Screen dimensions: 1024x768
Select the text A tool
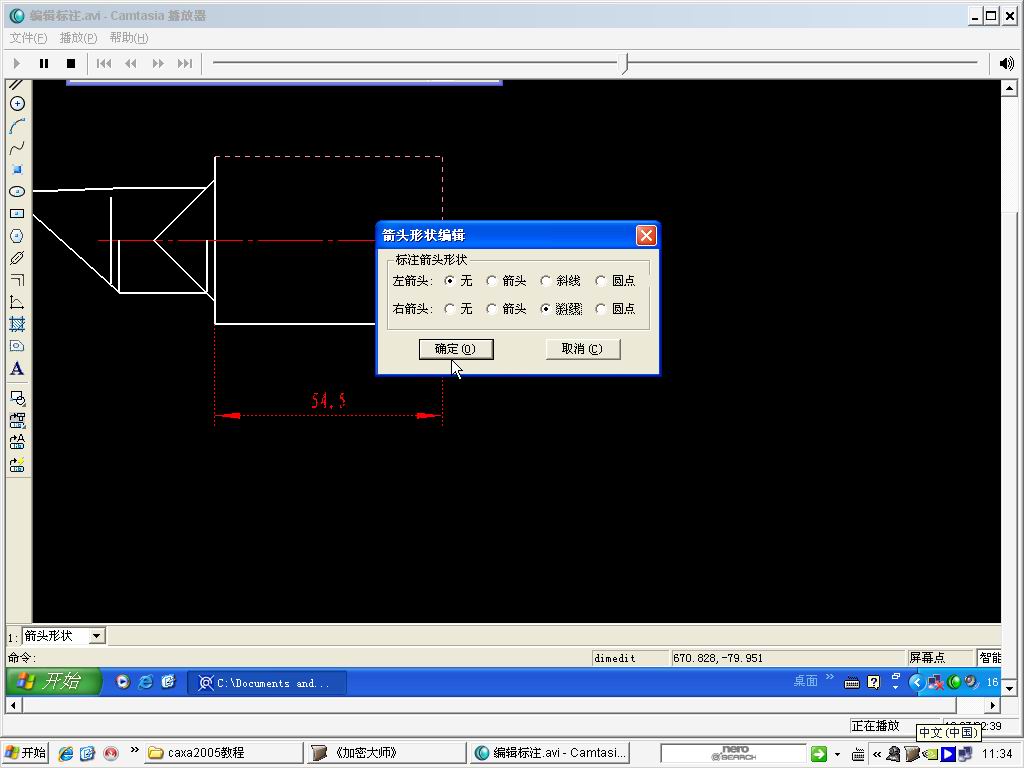(18, 368)
